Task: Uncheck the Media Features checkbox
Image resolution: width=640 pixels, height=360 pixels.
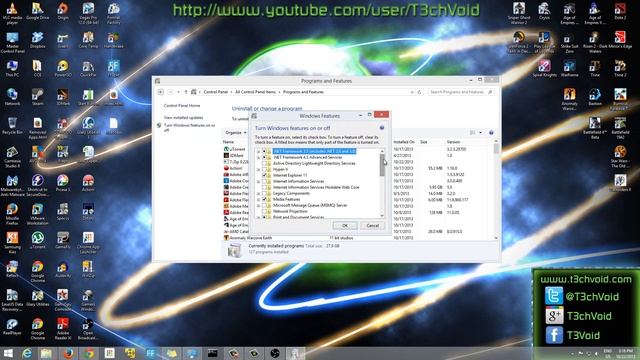Action: point(264,199)
